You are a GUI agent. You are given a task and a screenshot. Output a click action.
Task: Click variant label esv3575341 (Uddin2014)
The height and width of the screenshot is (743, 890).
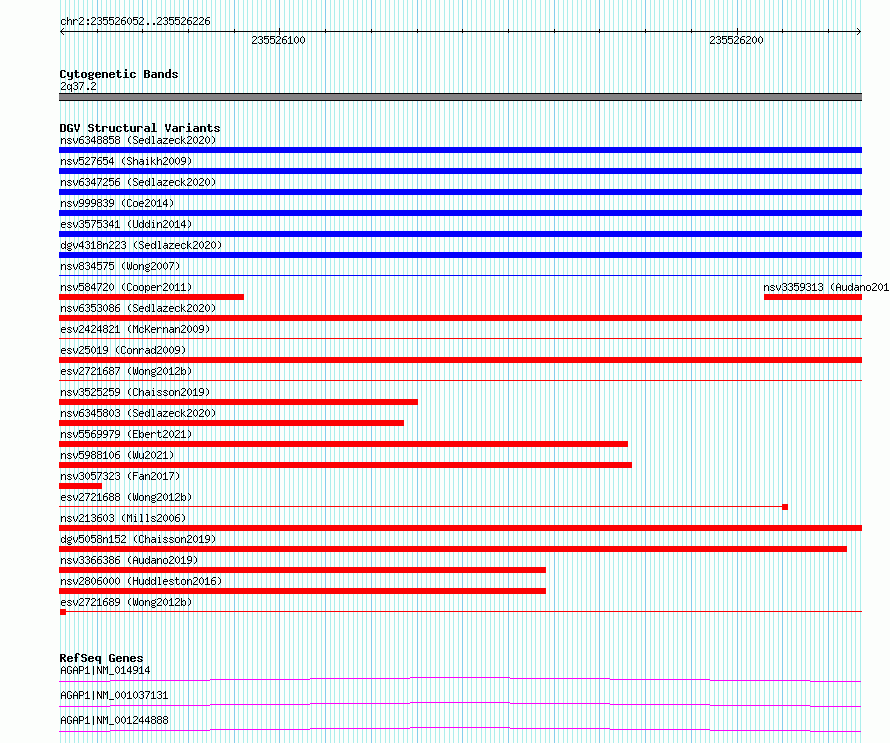point(126,224)
